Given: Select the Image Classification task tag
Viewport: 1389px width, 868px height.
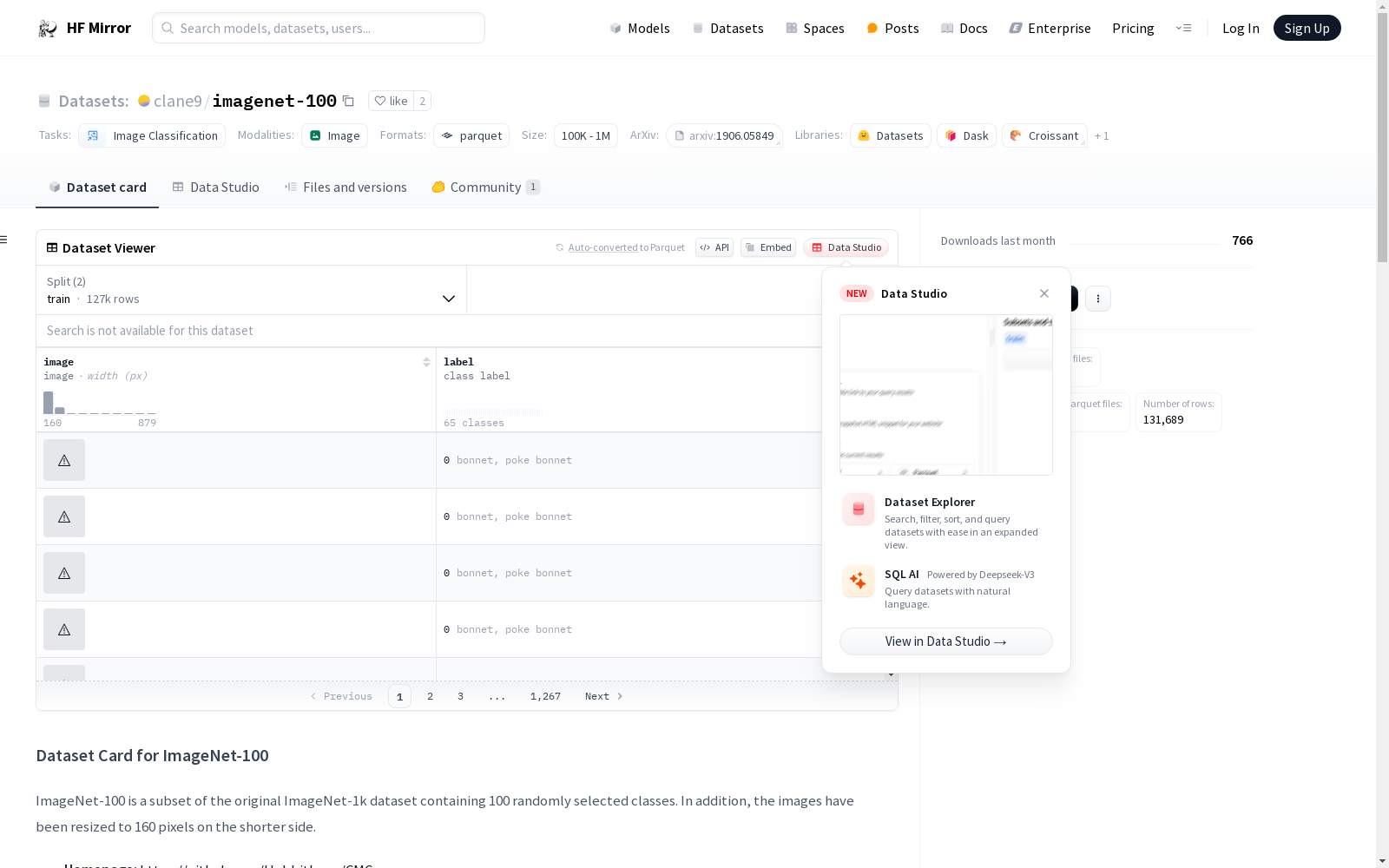Looking at the screenshot, I should pyautogui.click(x=152, y=135).
